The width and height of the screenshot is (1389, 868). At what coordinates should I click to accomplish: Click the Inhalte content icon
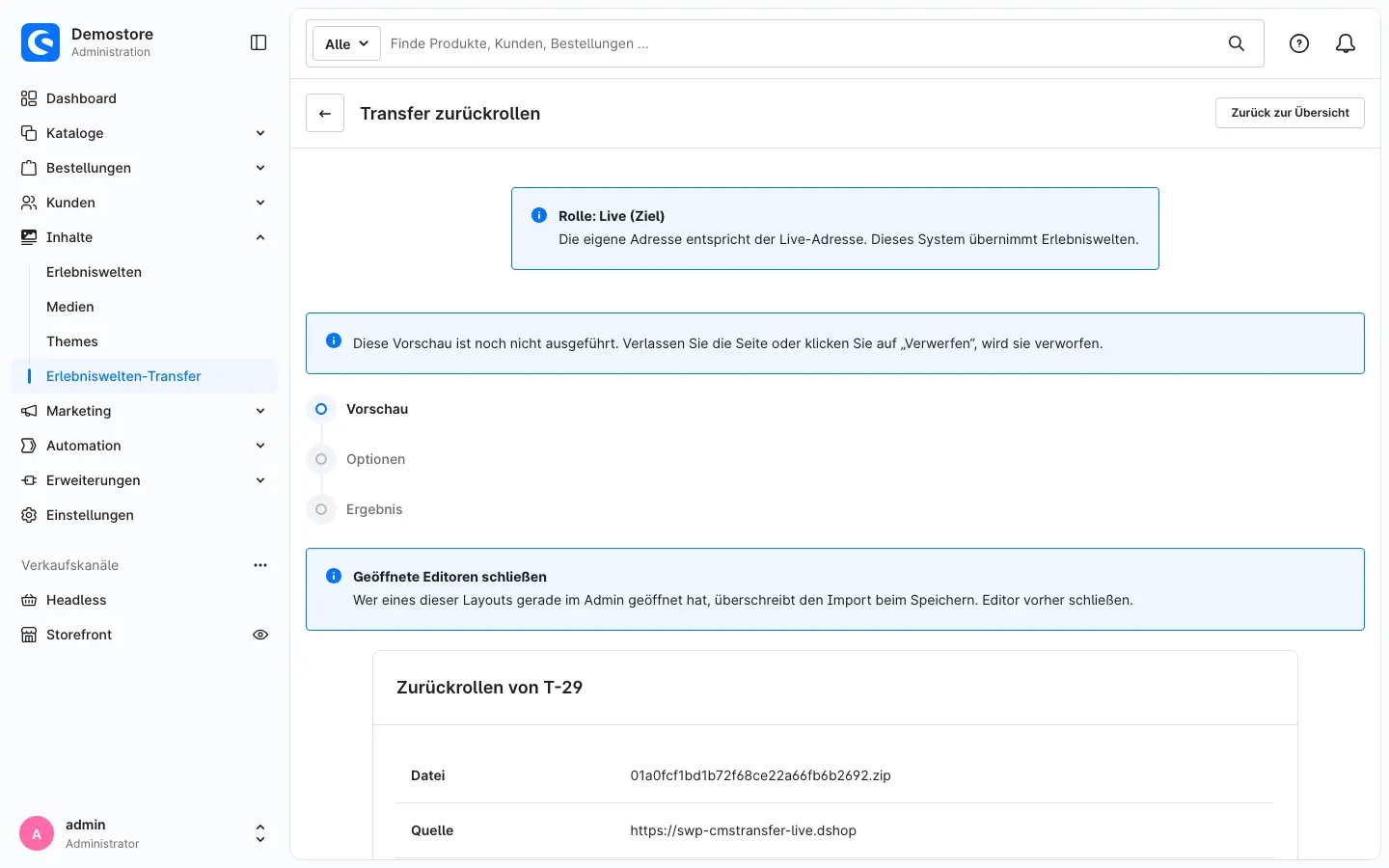29,237
